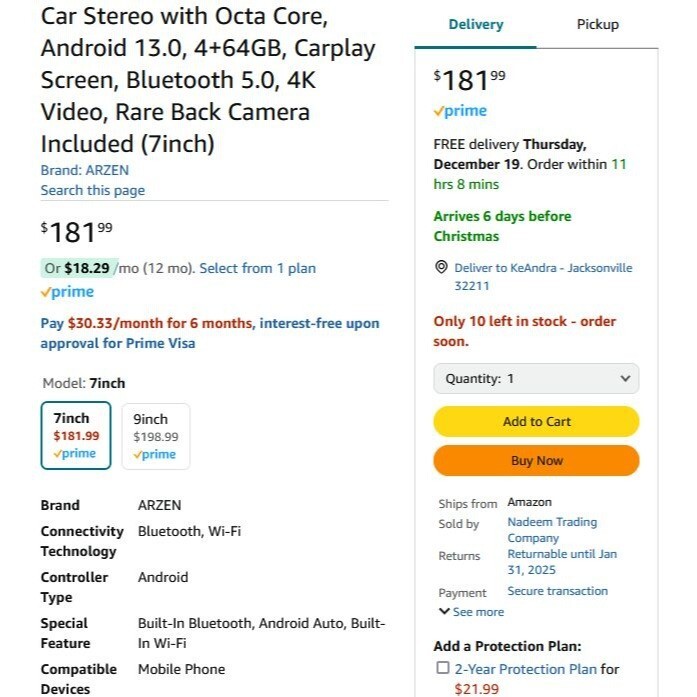This screenshot has height=697, width=697.
Task: Open the Select from 1 plan link
Action: pos(257,268)
